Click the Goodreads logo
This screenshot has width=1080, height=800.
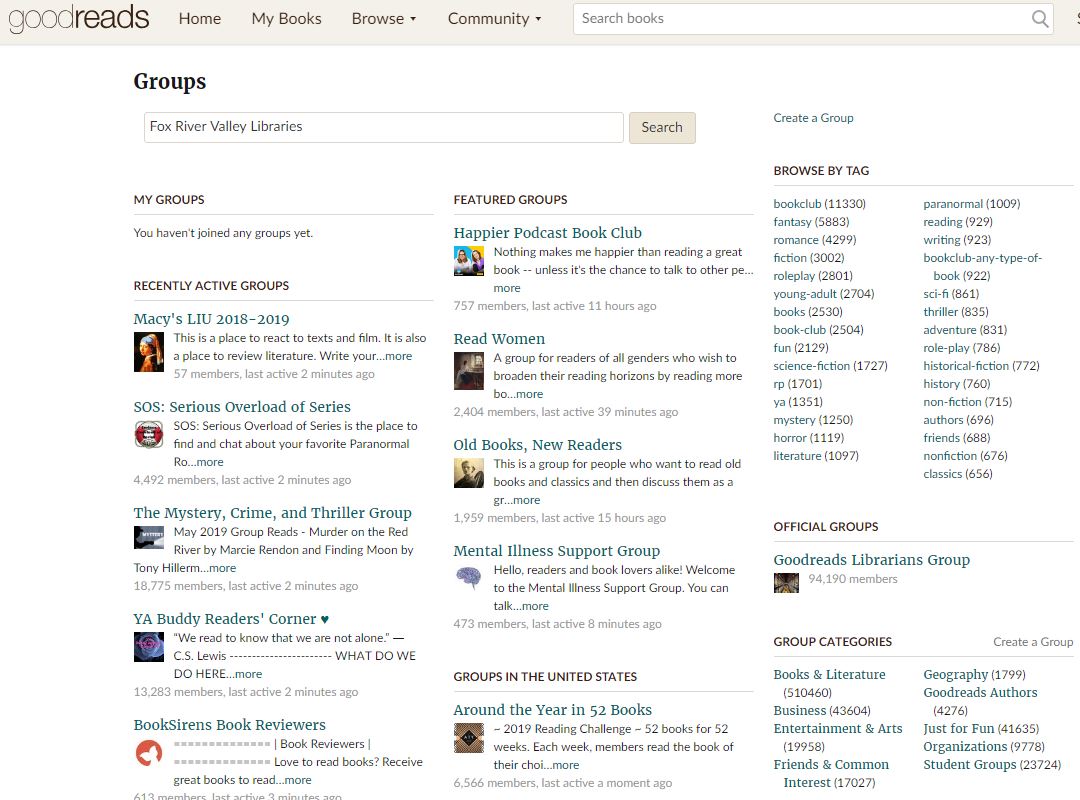point(78,18)
